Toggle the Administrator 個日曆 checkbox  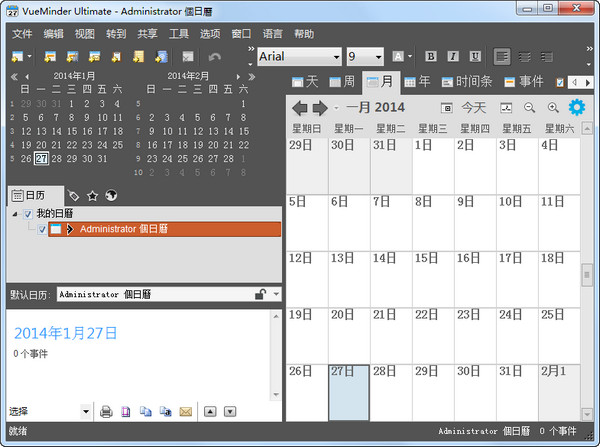click(x=41, y=229)
